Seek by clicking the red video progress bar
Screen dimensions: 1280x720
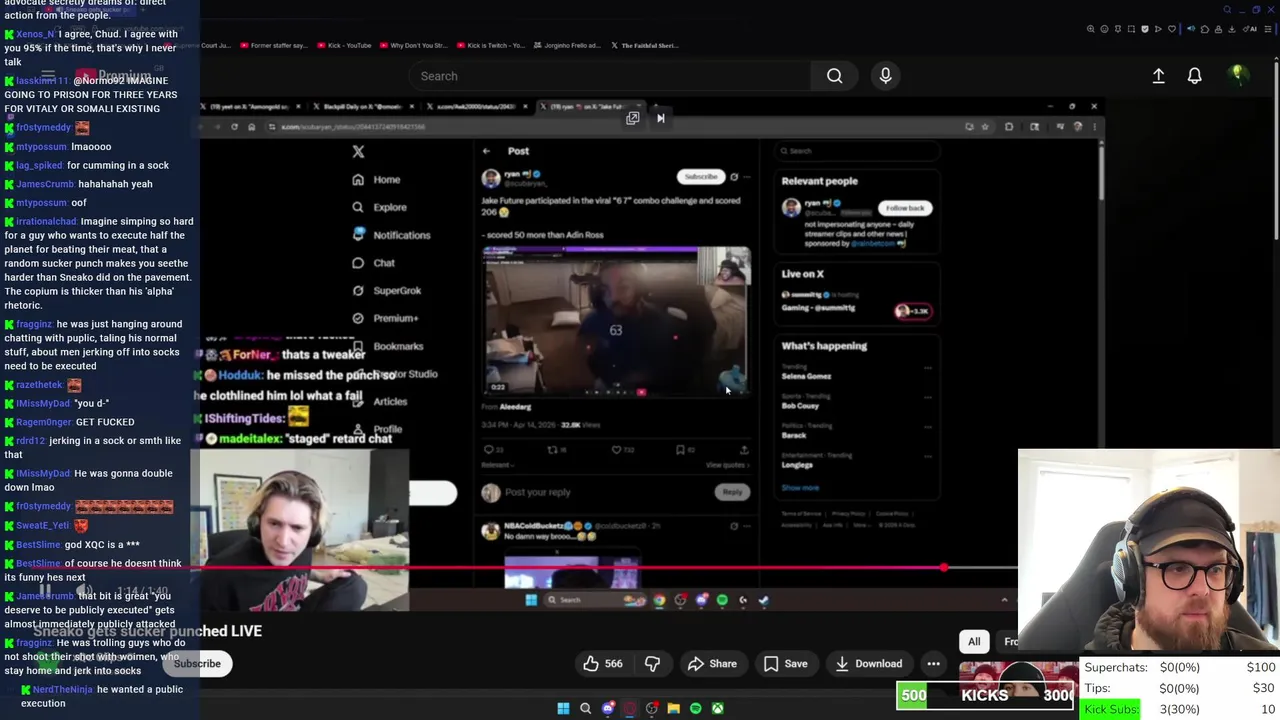coord(570,567)
